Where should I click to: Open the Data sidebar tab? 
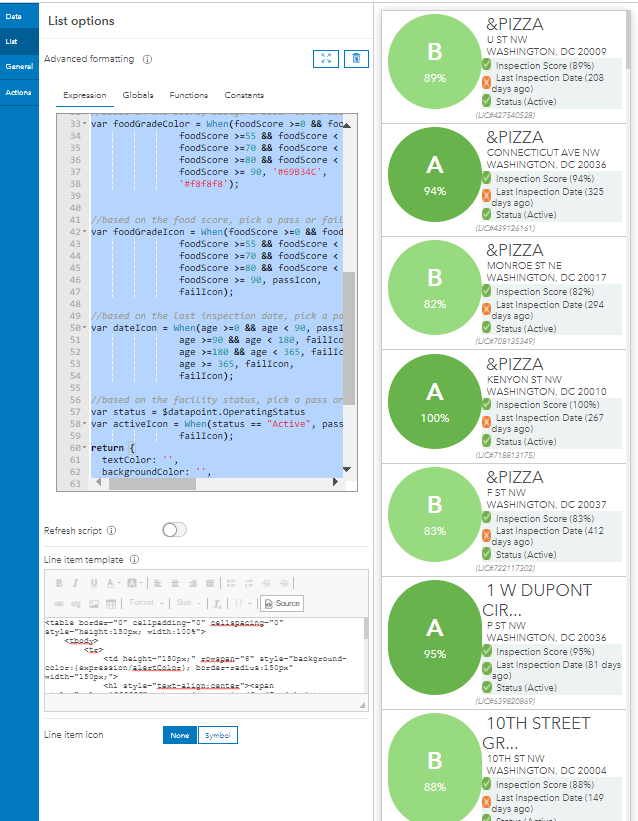pos(19,16)
